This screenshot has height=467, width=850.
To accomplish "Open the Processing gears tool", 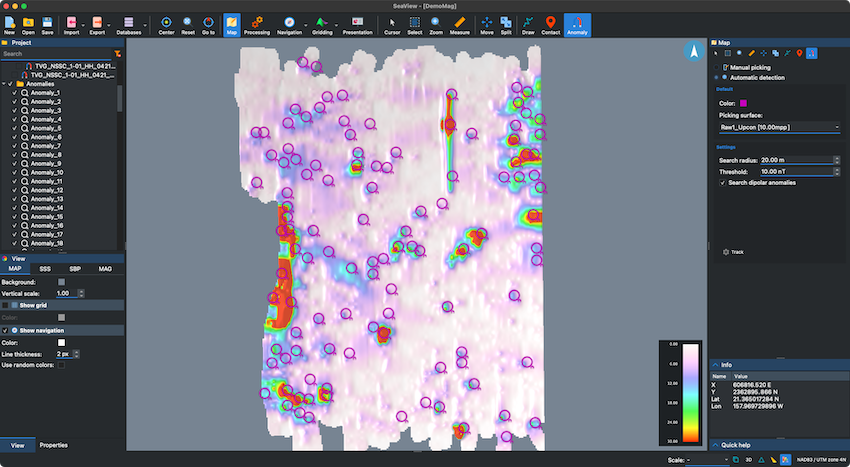I will [257, 25].
